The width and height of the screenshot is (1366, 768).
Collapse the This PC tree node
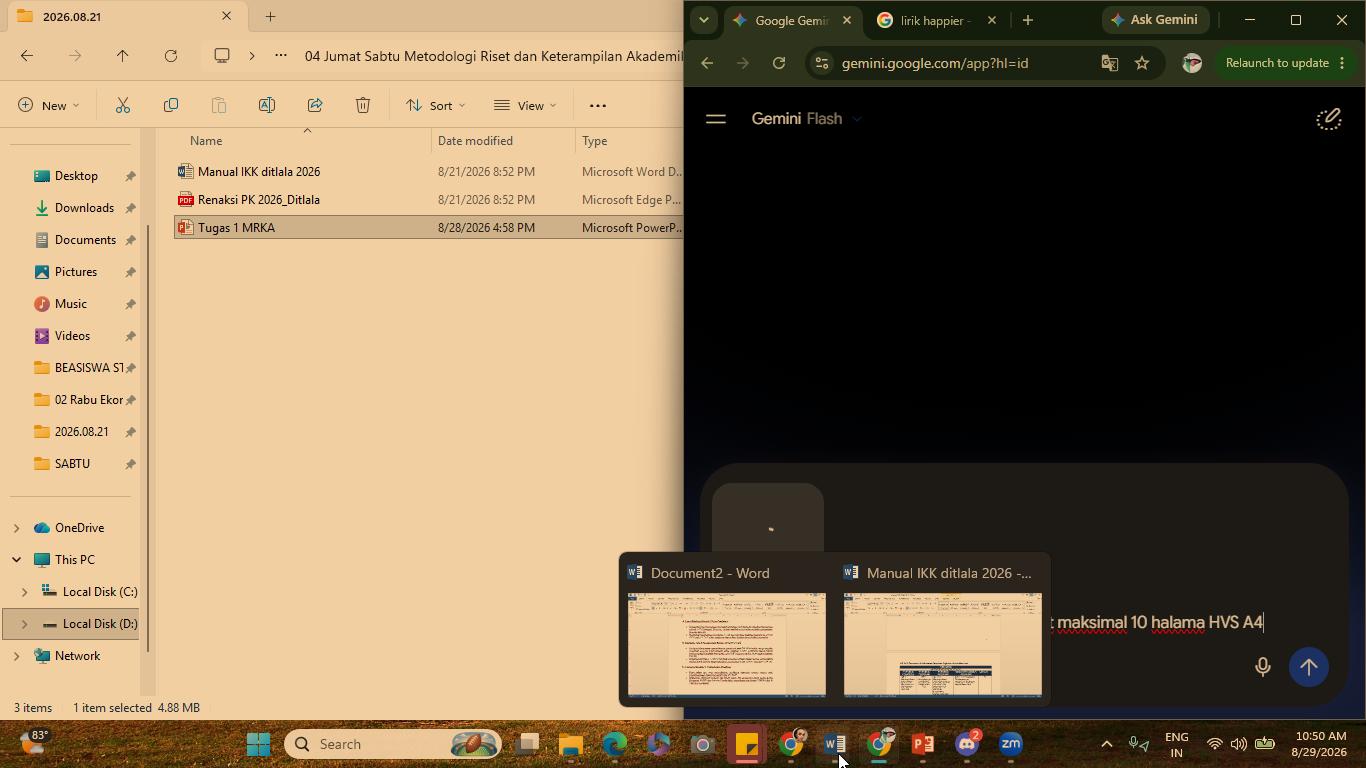(17, 560)
